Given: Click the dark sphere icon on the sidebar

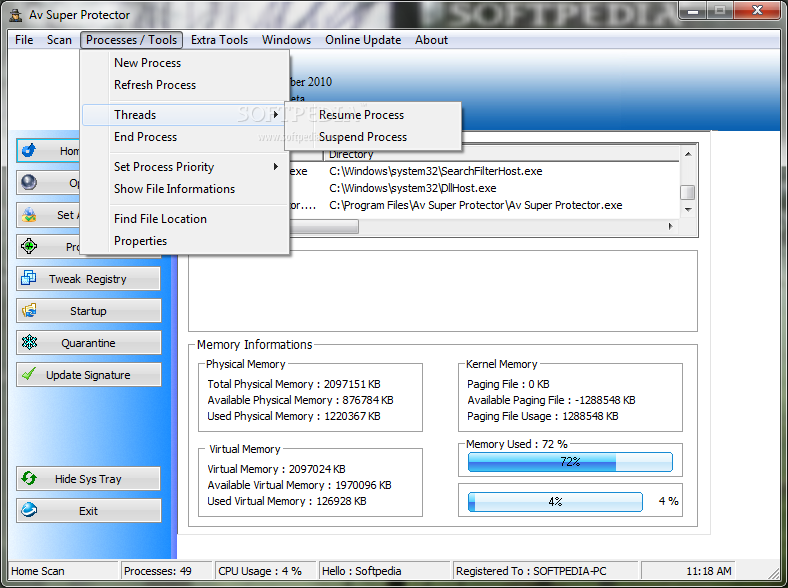Looking at the screenshot, I should [x=29, y=182].
